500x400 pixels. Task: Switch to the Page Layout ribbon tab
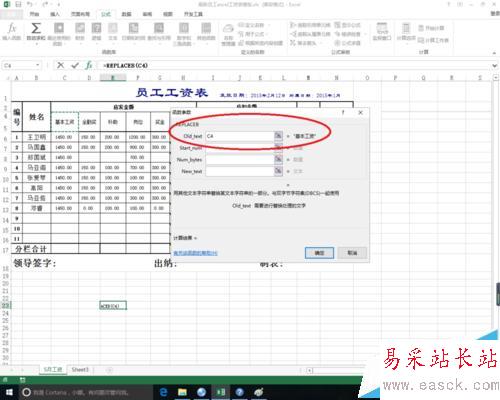[x=80, y=14]
